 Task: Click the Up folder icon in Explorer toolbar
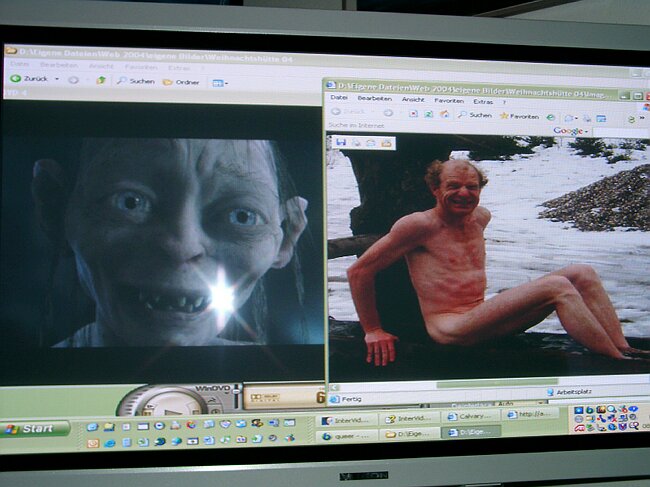click(x=101, y=80)
